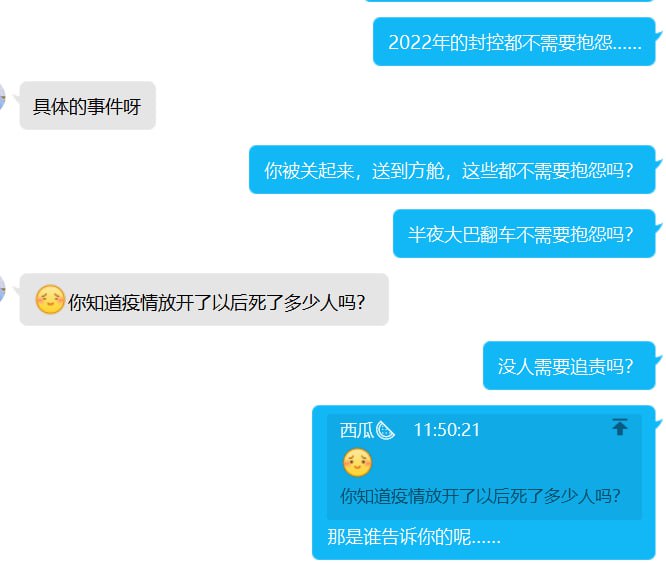The width and height of the screenshot is (666, 565).
Task: Click quoted text 你知道疫情放开了以后死了多少人吗 in reply
Action: pyautogui.click(x=480, y=496)
